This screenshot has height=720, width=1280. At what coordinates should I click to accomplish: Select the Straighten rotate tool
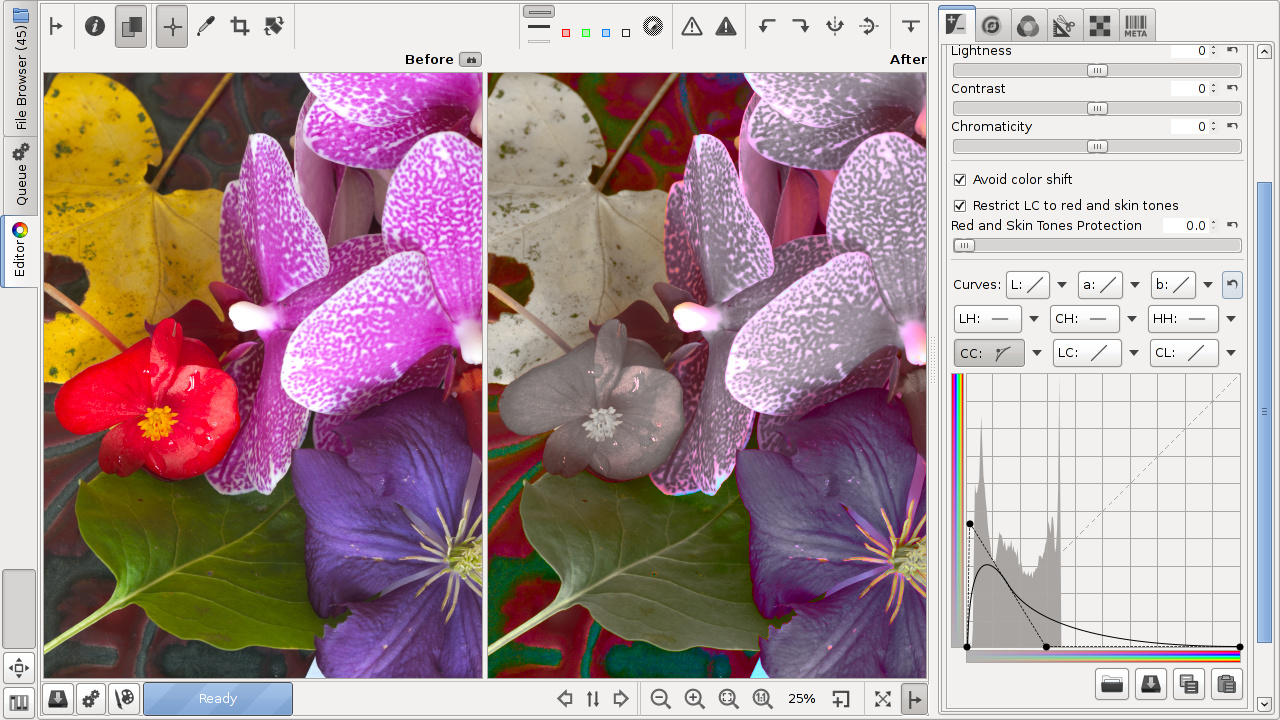(274, 27)
